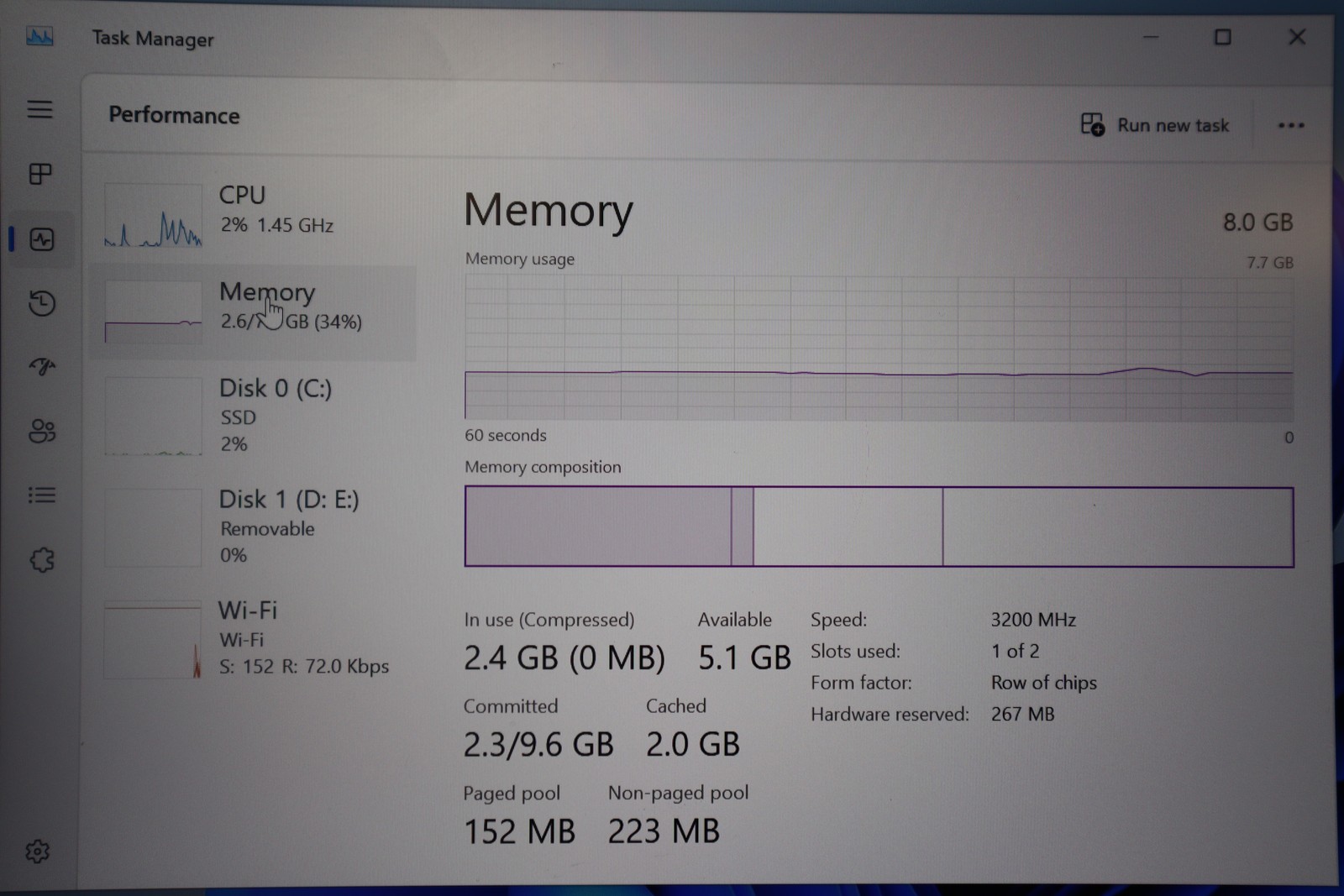Minimize the Task Manager window

[x=1151, y=37]
